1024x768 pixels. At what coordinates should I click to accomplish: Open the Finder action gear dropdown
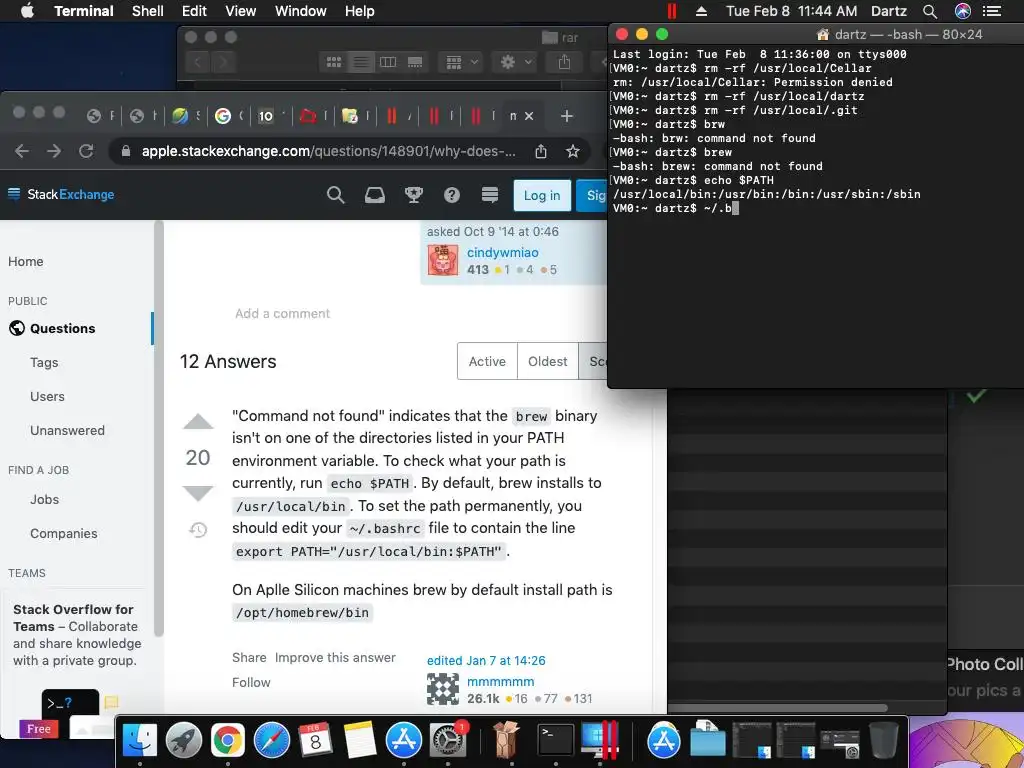click(515, 62)
